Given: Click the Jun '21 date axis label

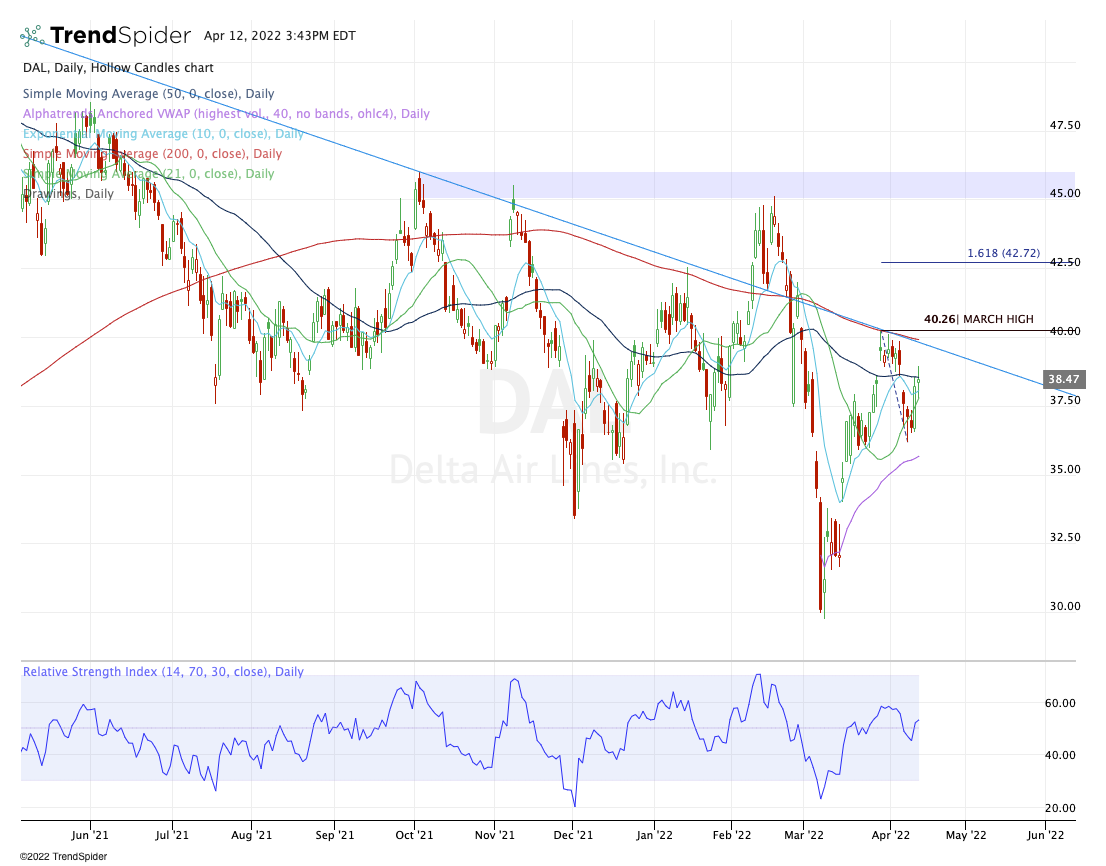Looking at the screenshot, I should (x=90, y=836).
